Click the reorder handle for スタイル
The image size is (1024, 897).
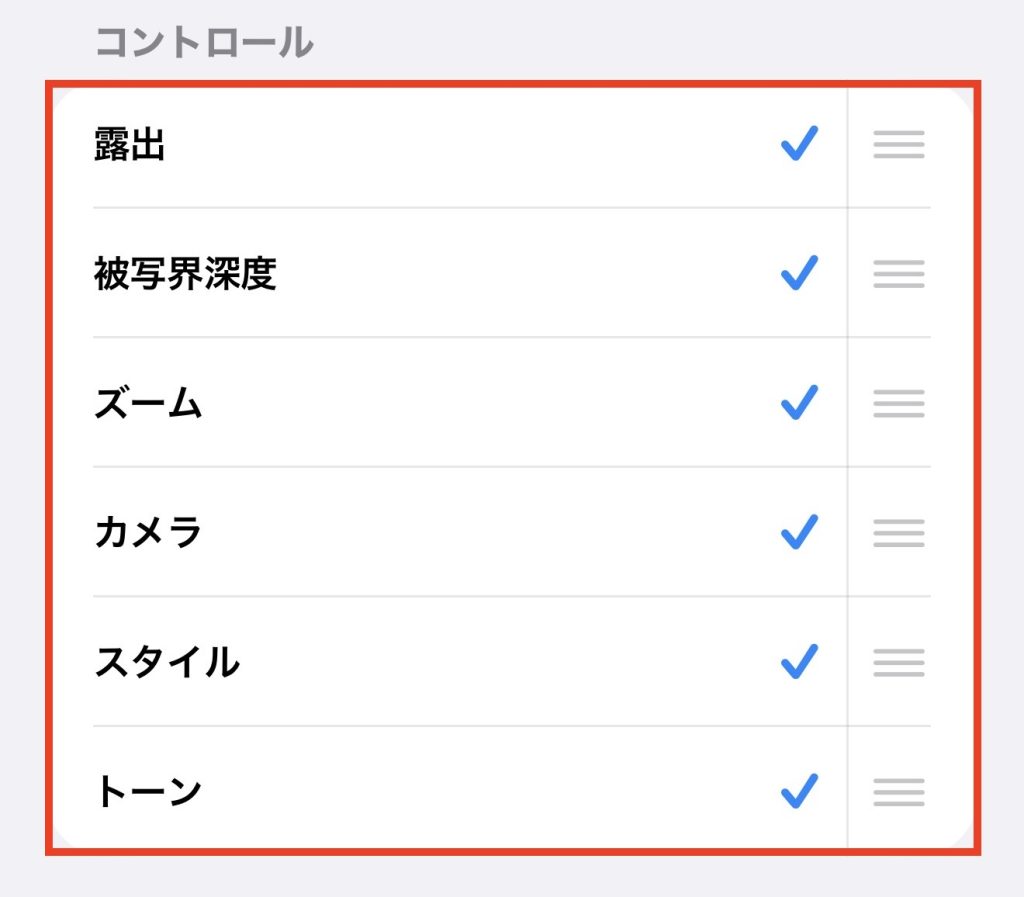pos(898,662)
